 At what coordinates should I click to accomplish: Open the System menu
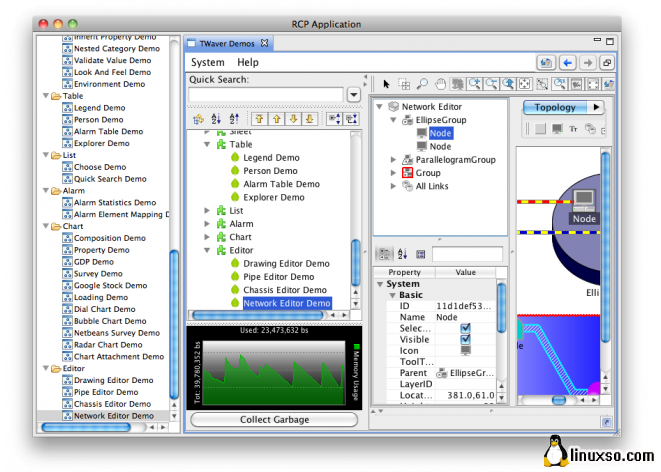coord(208,63)
